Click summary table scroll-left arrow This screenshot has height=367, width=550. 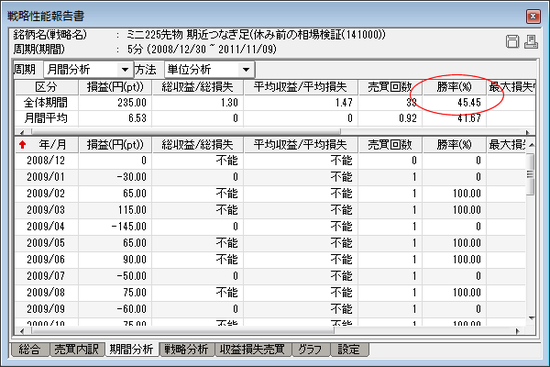click(x=22, y=132)
